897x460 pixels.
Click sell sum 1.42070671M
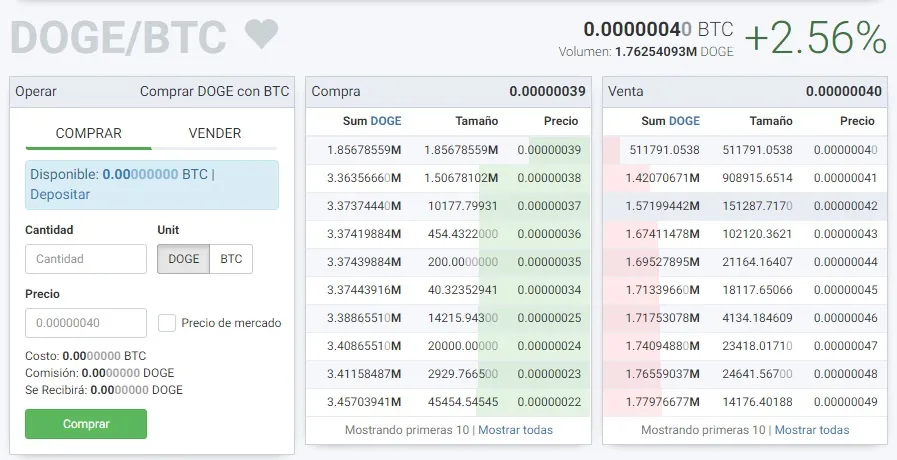[x=662, y=178]
